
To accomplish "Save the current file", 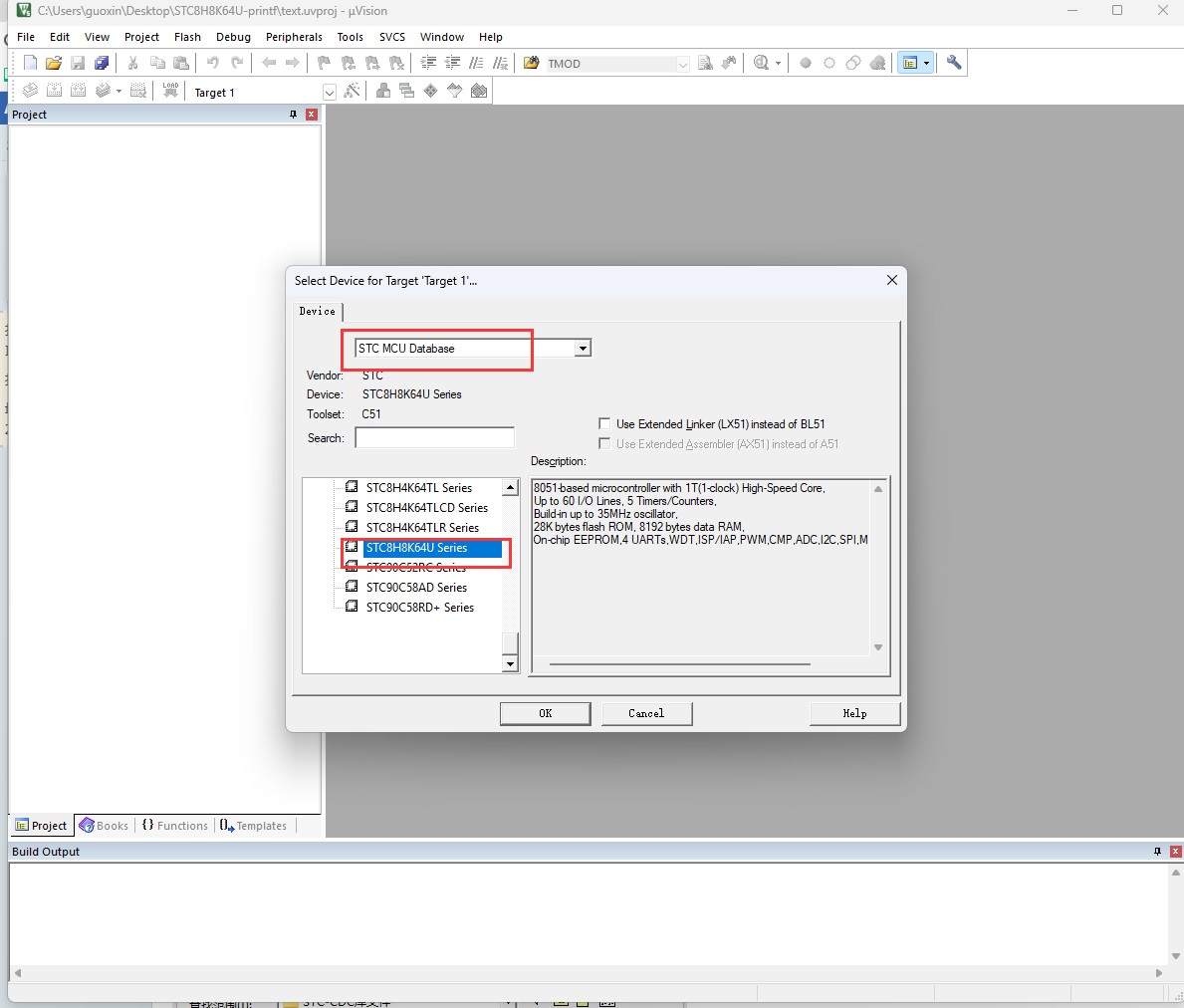I will 78,63.
